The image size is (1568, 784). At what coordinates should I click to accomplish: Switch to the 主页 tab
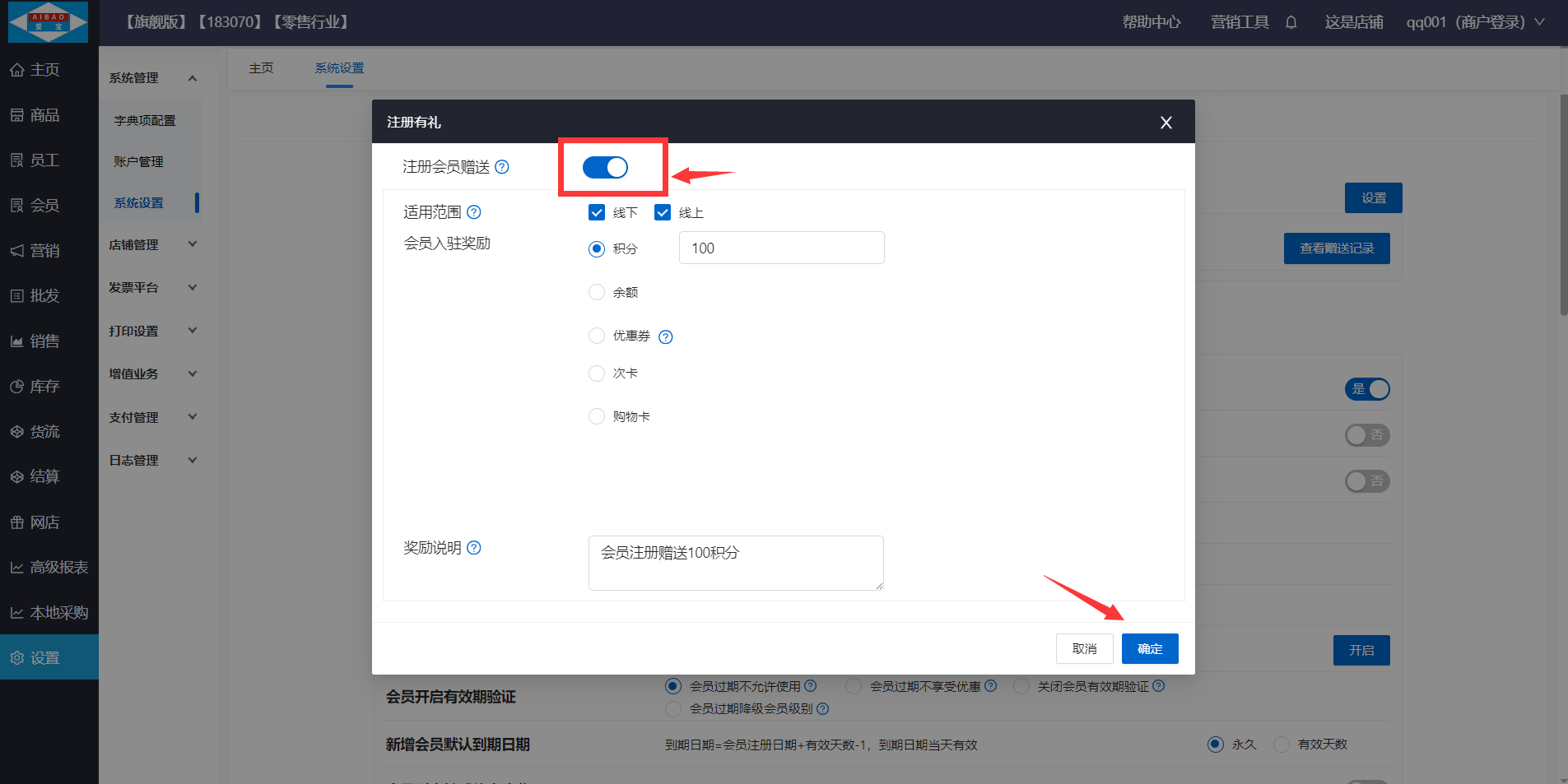pyautogui.click(x=261, y=68)
